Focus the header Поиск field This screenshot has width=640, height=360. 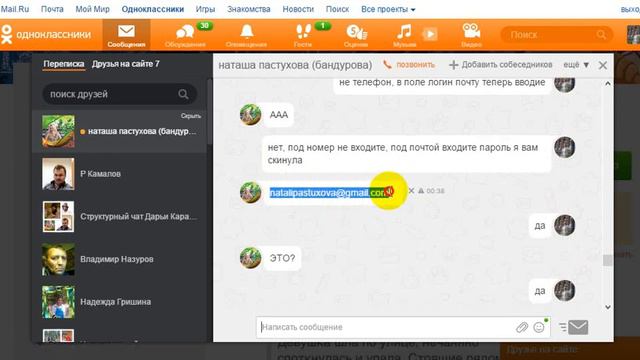pos(557,35)
